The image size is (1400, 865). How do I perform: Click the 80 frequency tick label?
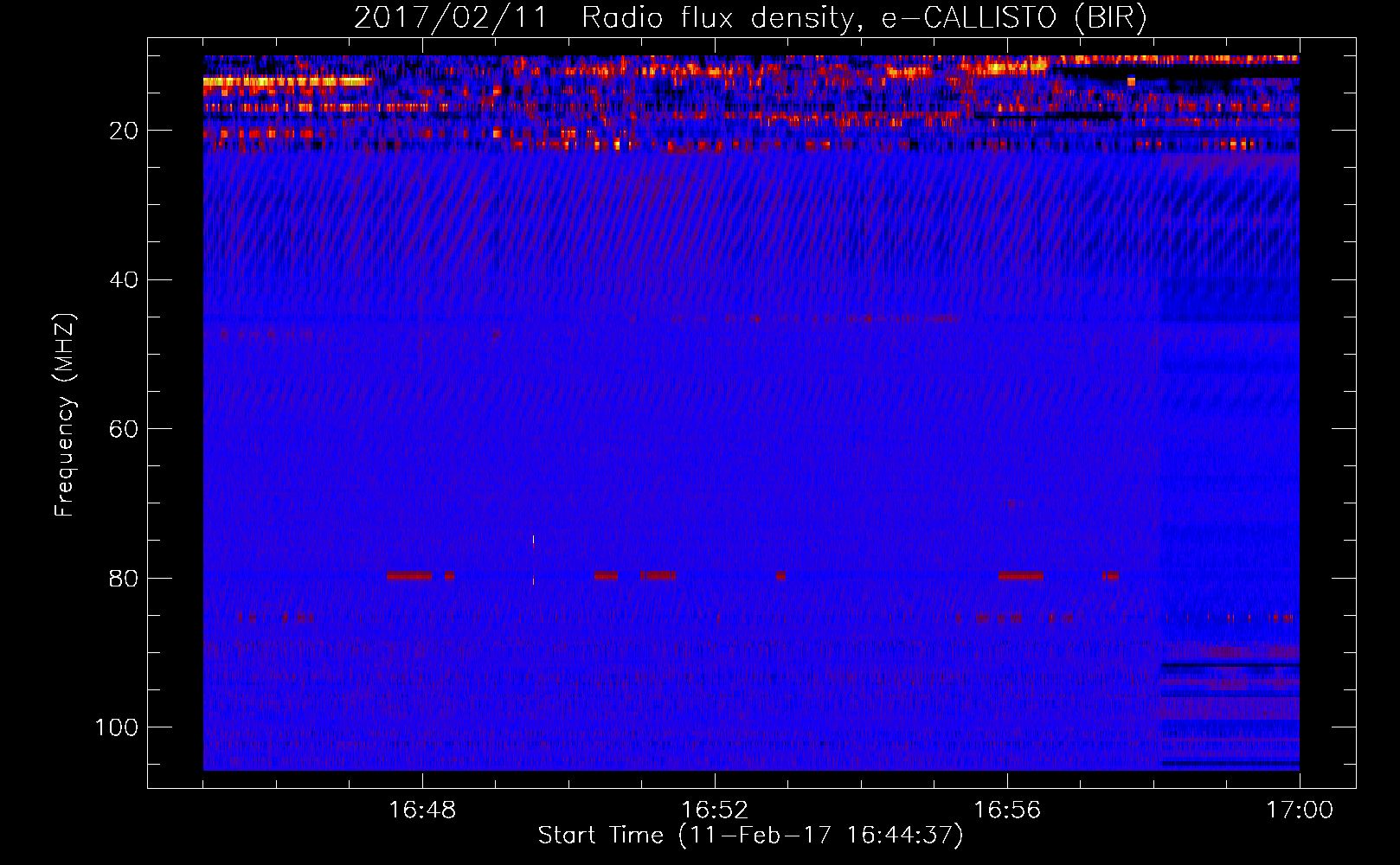(124, 578)
